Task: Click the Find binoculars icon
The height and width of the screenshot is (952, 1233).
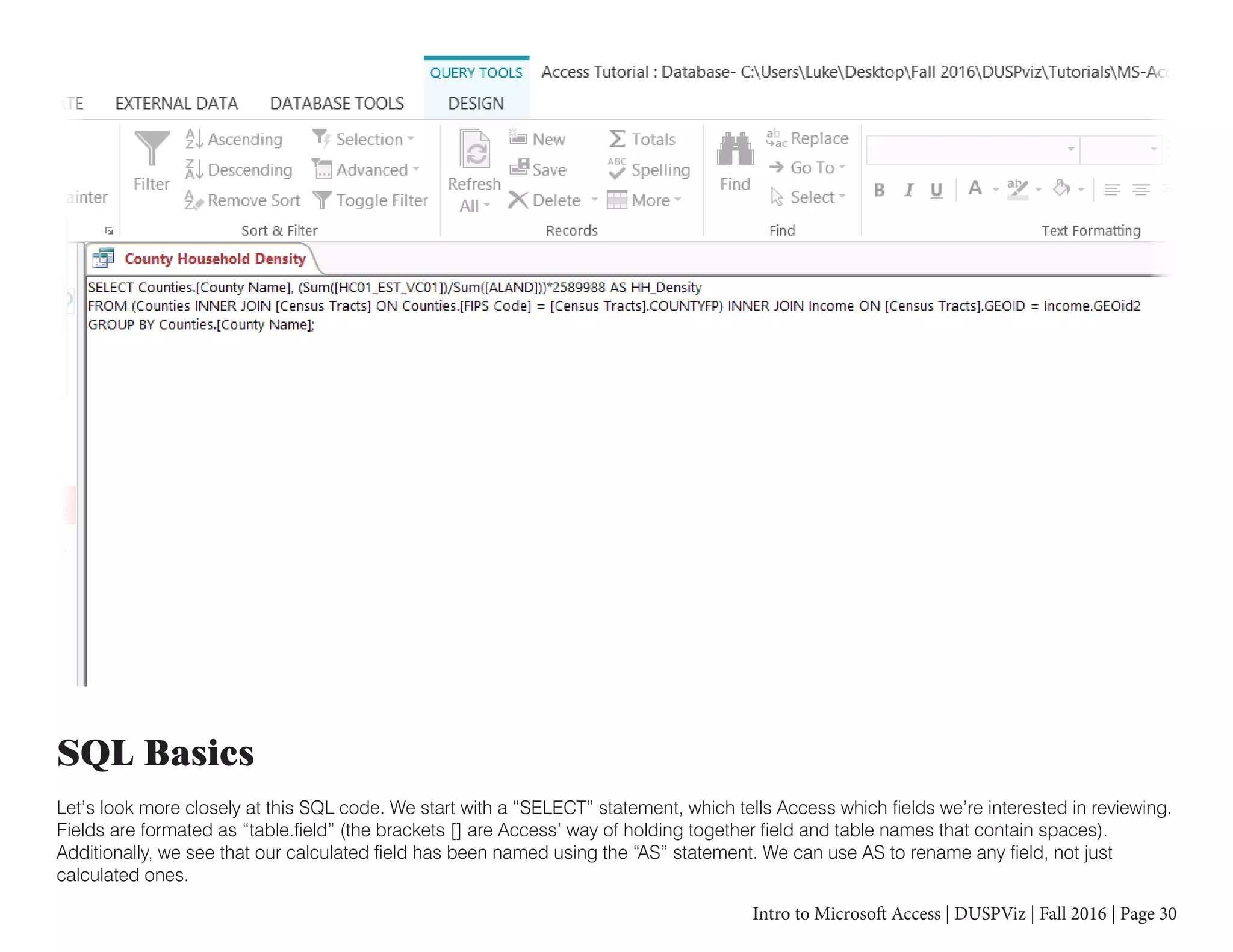Action: tap(735, 149)
